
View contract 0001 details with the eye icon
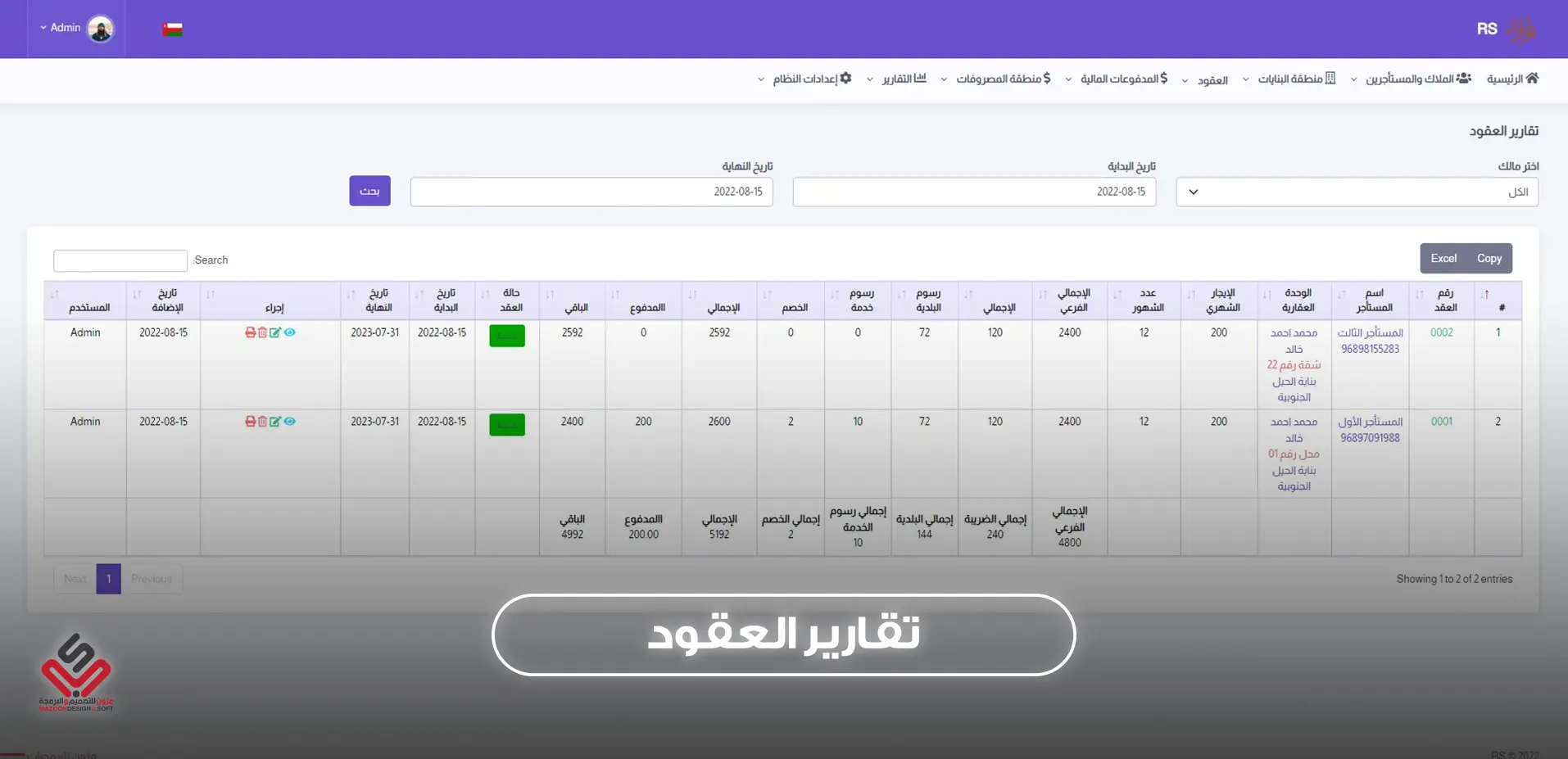pyautogui.click(x=290, y=422)
